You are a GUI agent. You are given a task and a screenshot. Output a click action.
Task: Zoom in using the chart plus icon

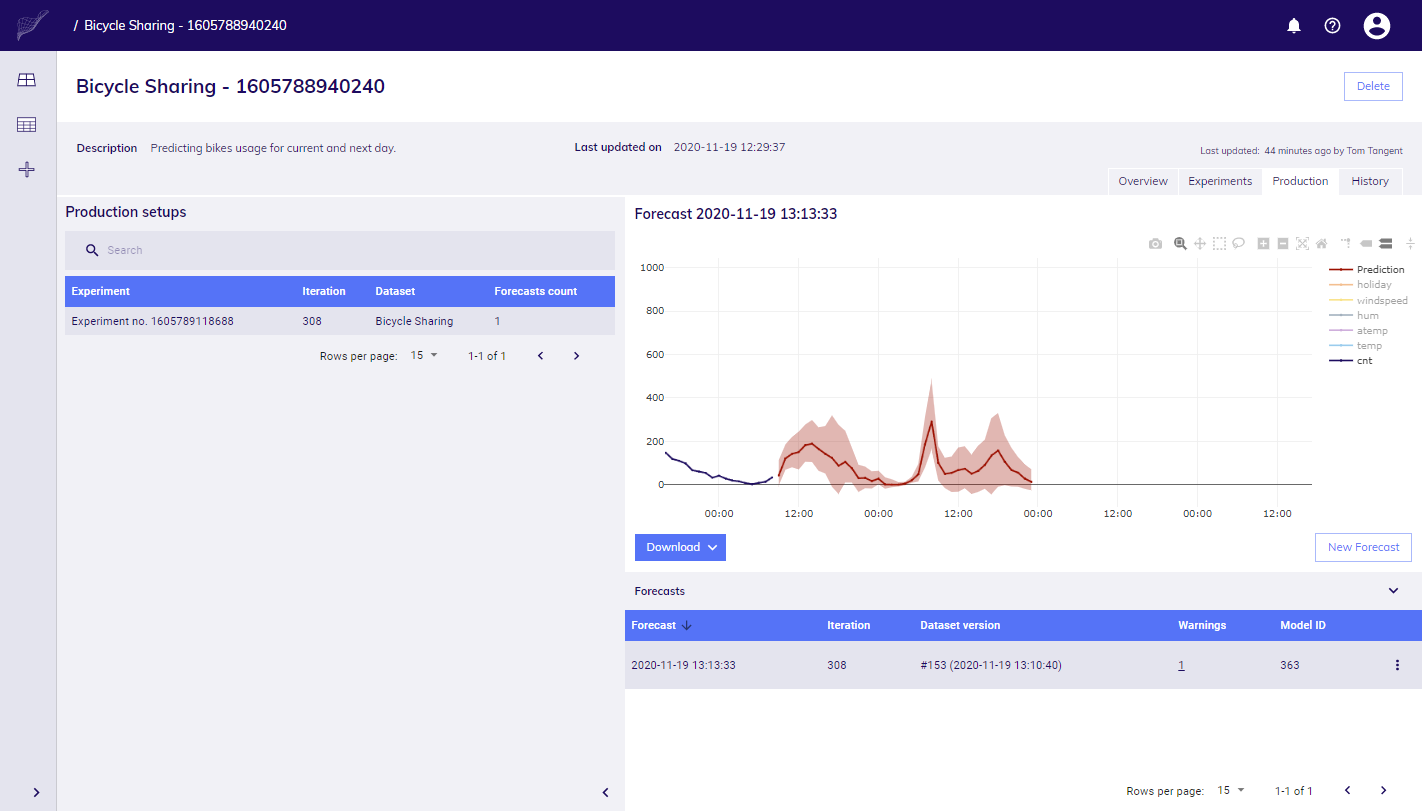[x=1264, y=243]
